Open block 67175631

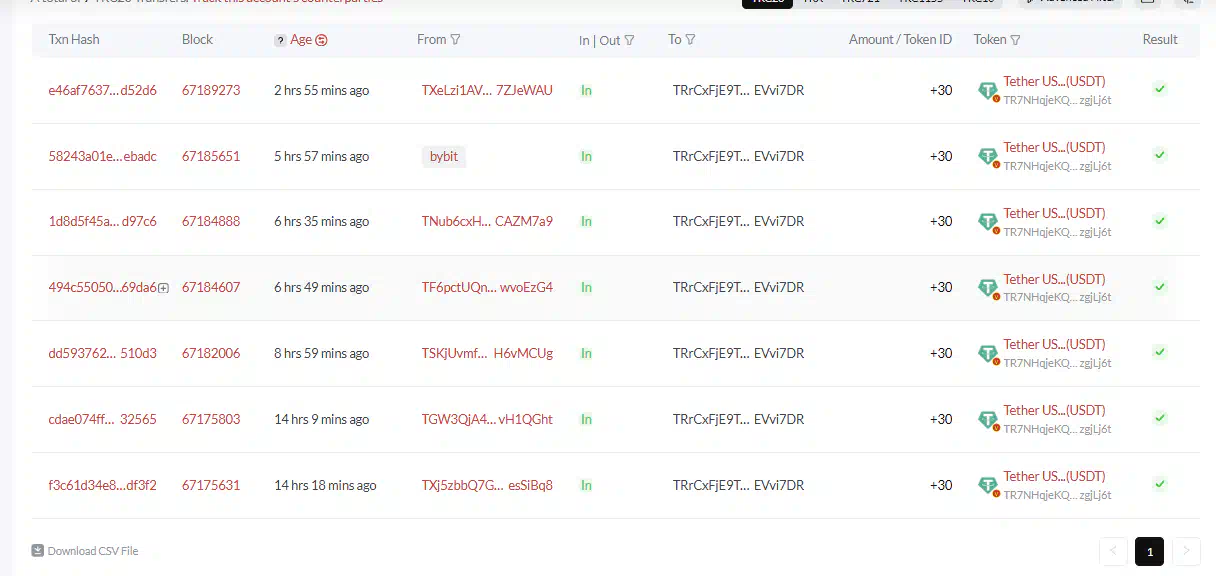tap(211, 486)
